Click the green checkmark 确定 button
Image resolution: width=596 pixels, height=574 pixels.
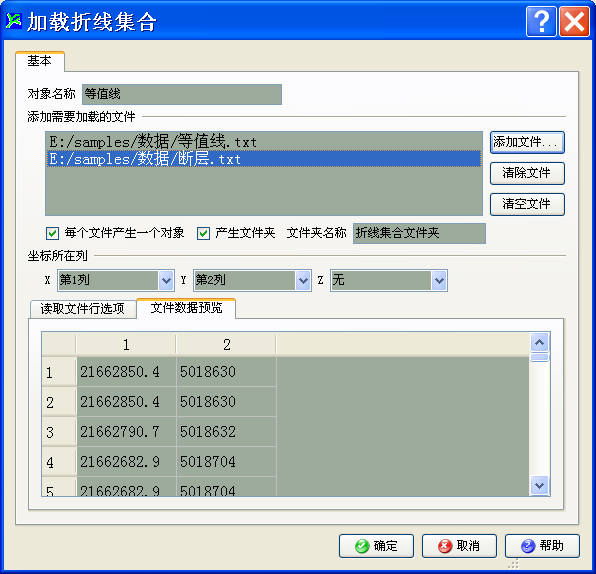376,546
